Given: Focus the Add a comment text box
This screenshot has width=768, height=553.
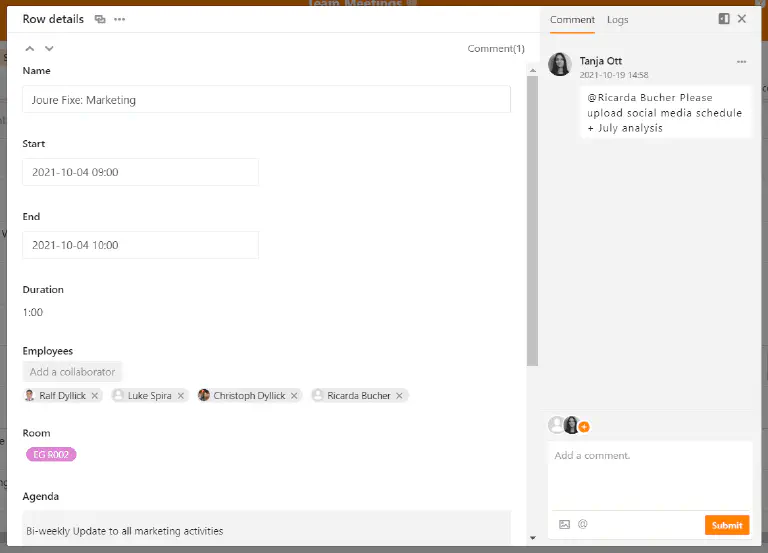Looking at the screenshot, I should (649, 476).
